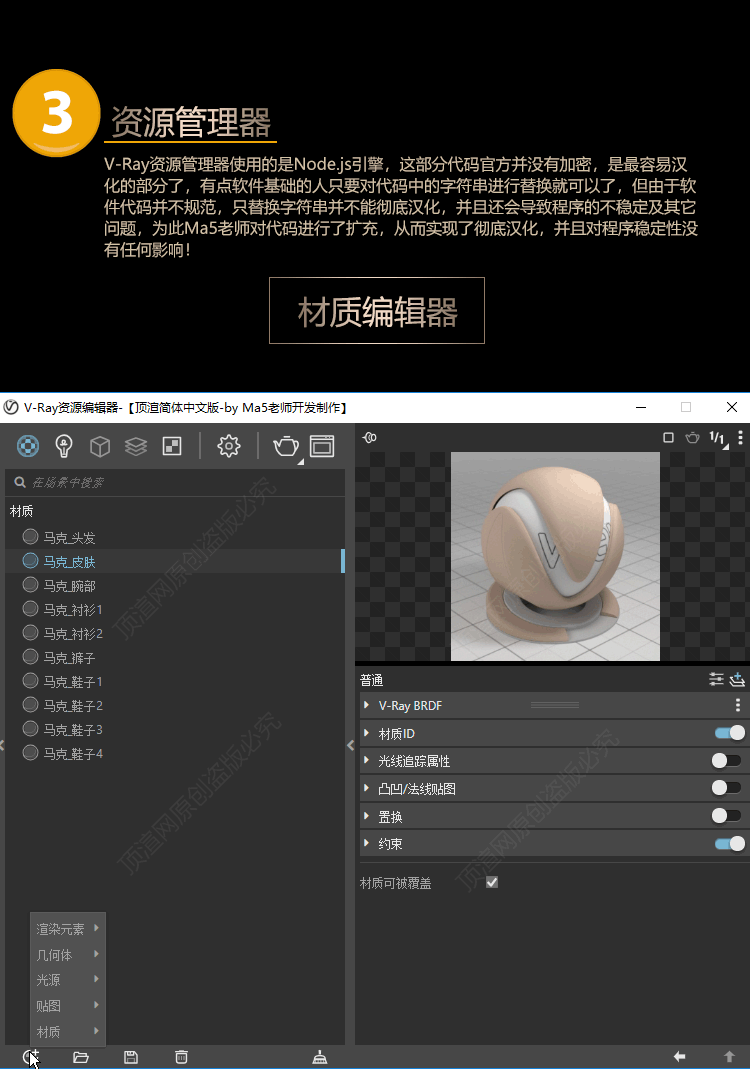Click the add asset button at bottom
Screen dimensions: 750x1069
(x=31, y=1057)
